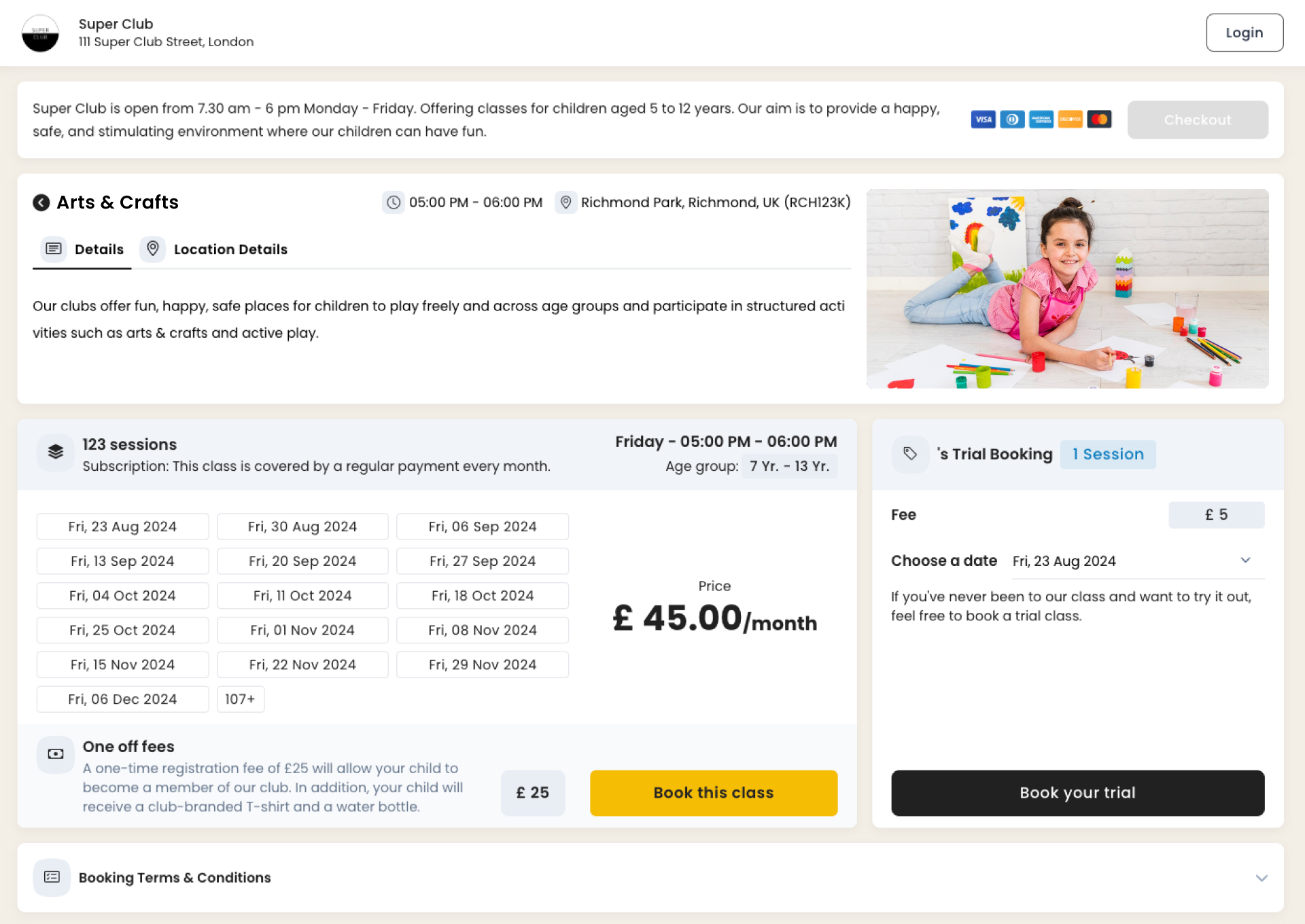Viewport: 1305px width, 924px height.
Task: Expand Booking Terms & Conditions section
Action: (1261, 878)
